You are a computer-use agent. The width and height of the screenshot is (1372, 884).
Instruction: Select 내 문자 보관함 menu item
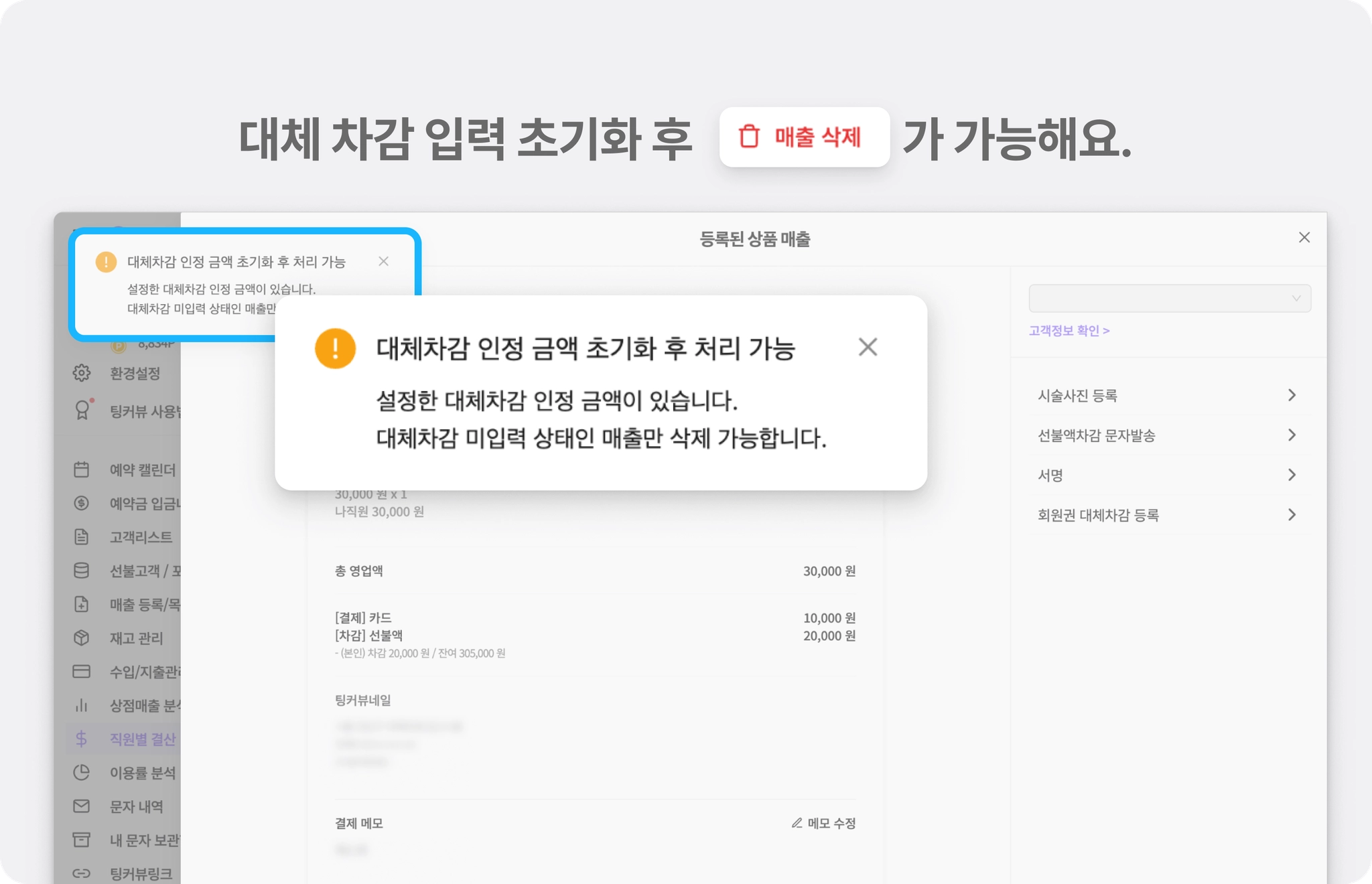pyautogui.click(x=143, y=840)
